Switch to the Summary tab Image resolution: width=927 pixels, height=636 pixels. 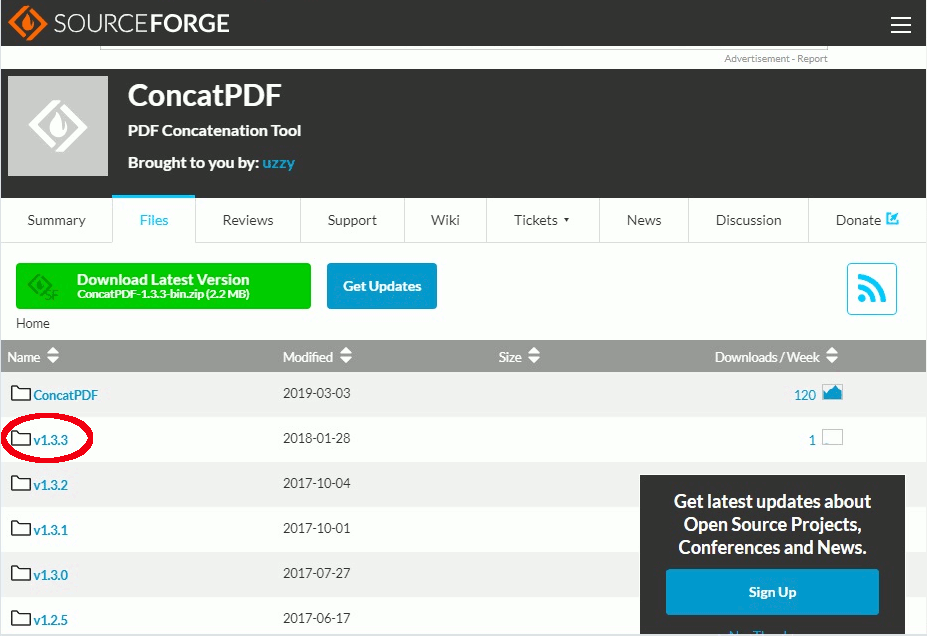pyautogui.click(x=57, y=220)
